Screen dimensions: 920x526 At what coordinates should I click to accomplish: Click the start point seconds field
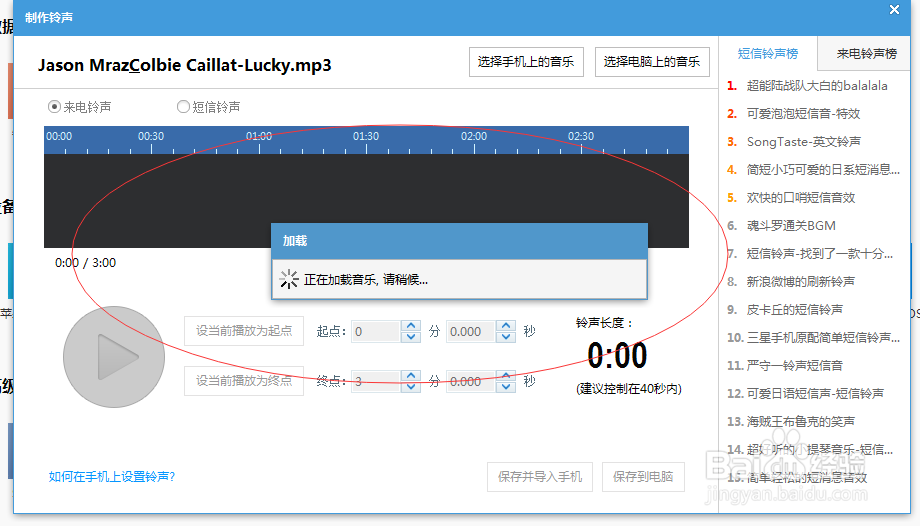(471, 332)
